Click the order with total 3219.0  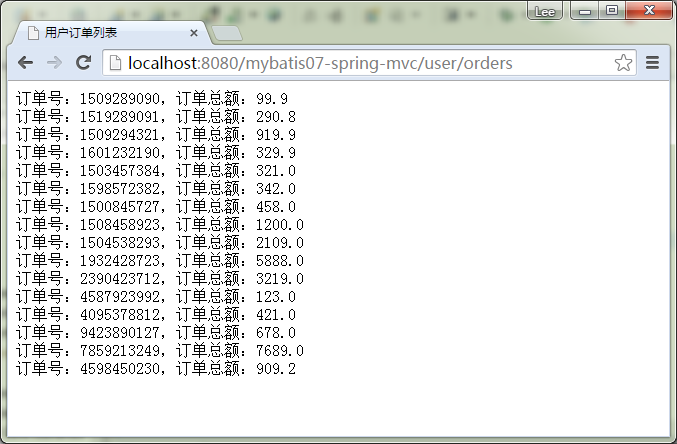160,278
